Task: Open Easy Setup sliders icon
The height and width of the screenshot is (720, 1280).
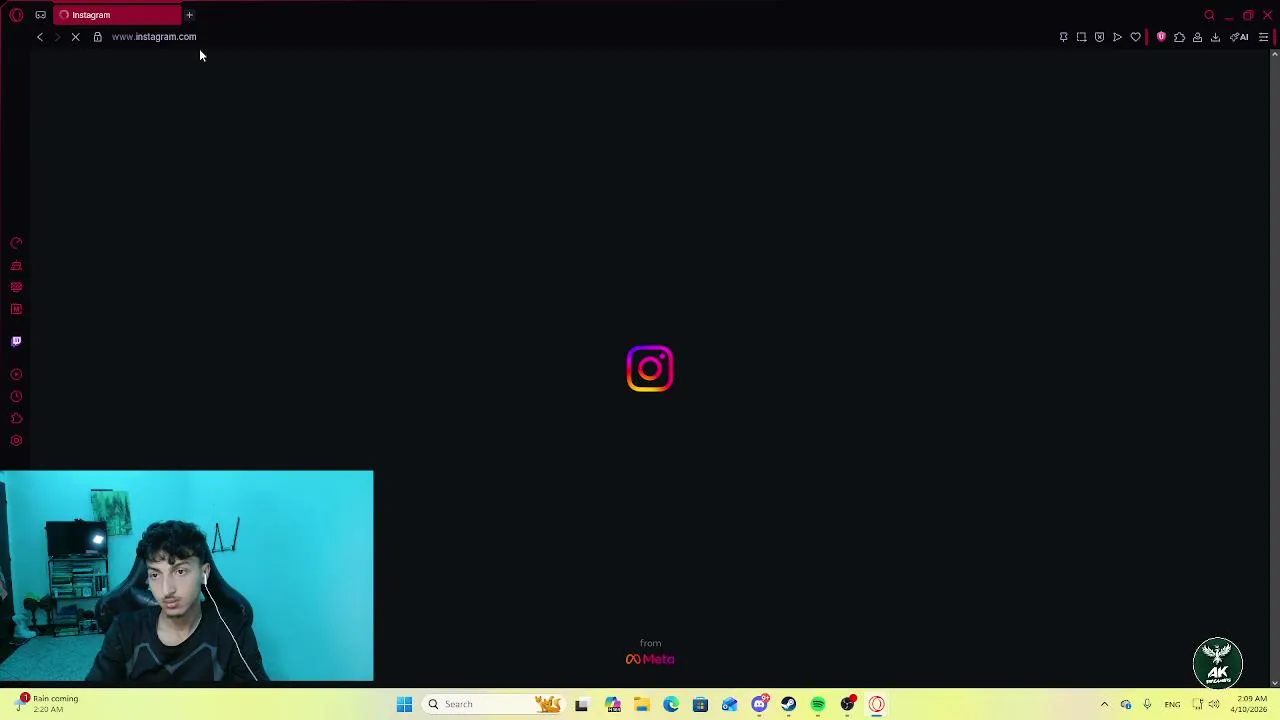Action: [x=1263, y=37]
